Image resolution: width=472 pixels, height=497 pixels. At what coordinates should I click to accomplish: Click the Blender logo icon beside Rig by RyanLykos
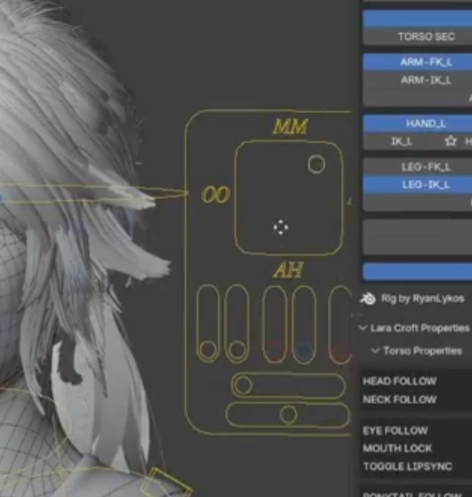pos(368,299)
